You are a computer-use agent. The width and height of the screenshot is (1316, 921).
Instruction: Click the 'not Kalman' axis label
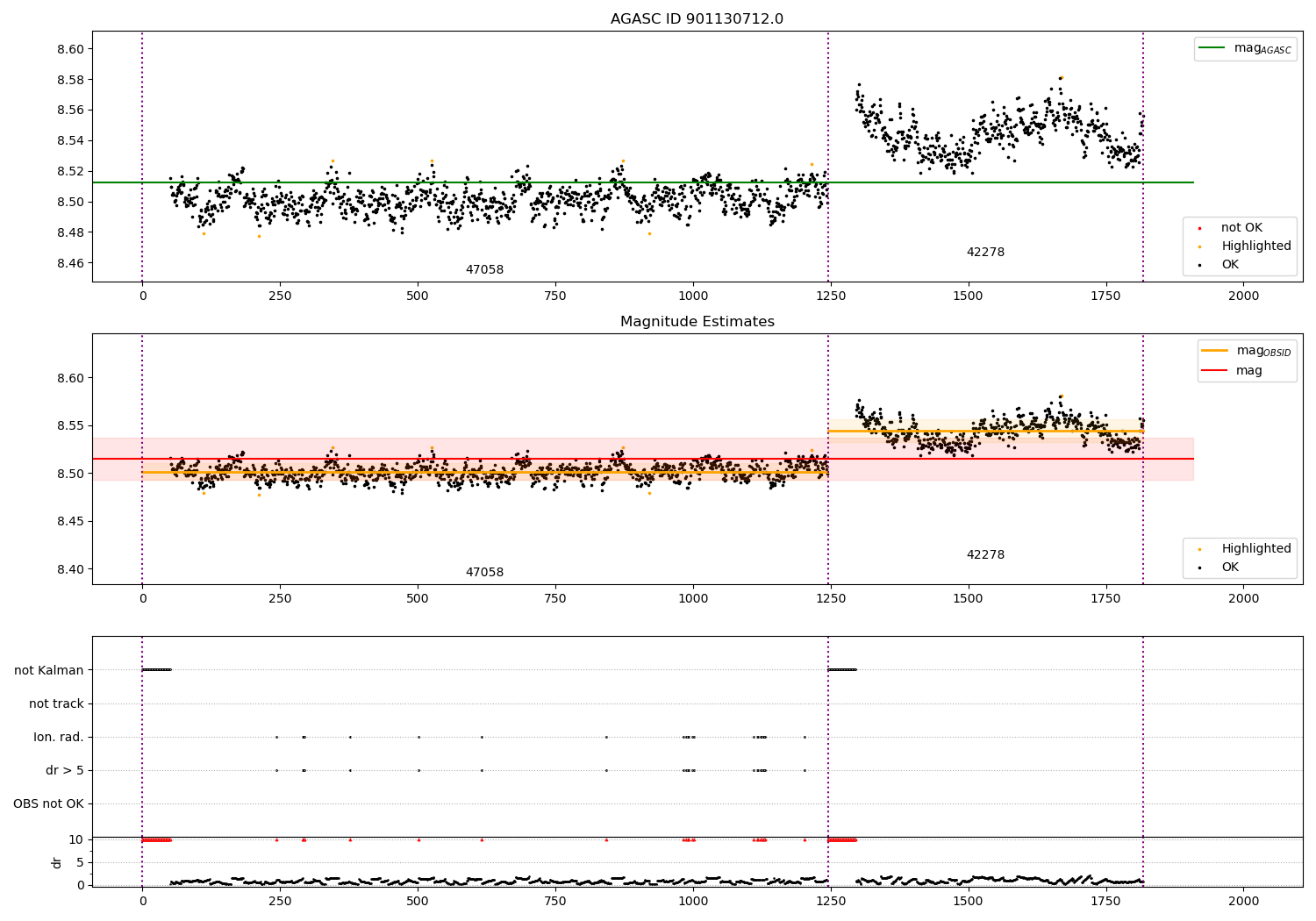[x=49, y=670]
